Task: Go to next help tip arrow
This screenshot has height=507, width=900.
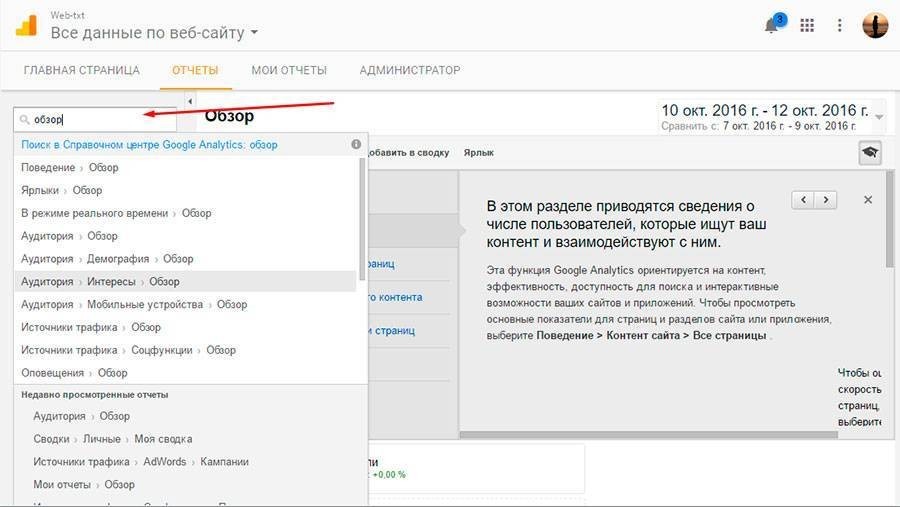Action: [825, 200]
